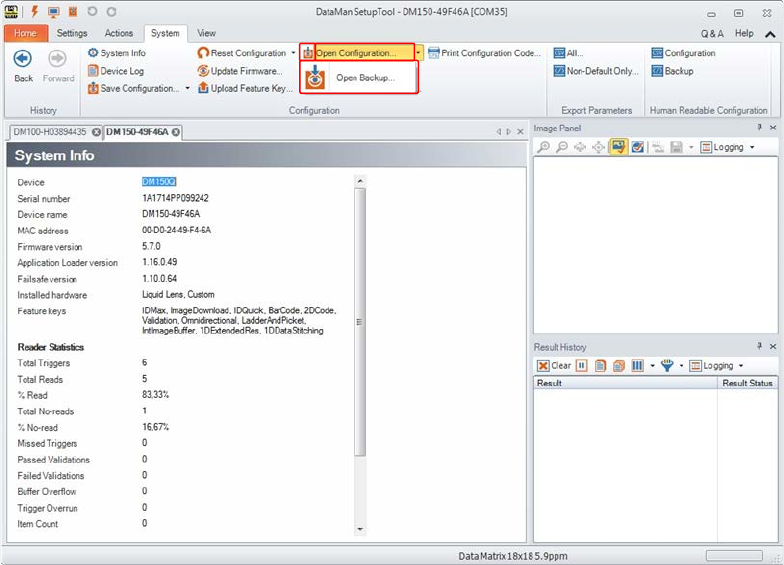Click the System Info panel vertical scrollbar
Screen dimensions: 784x565
[x=360, y=320]
